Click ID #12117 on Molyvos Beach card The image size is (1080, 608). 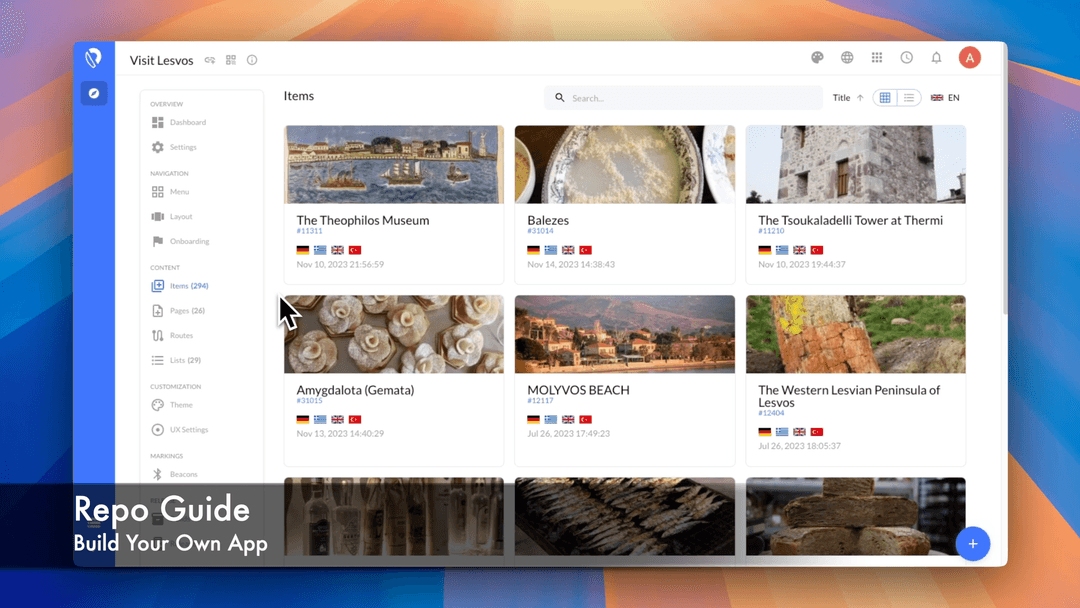[540, 401]
